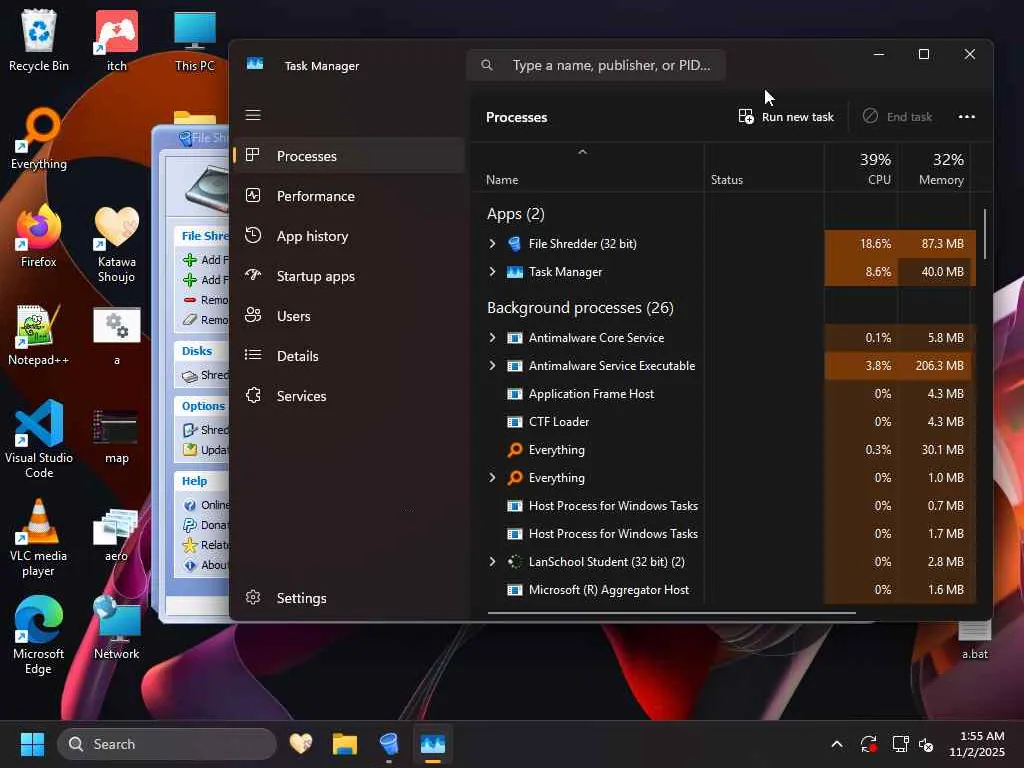Image resolution: width=1024 pixels, height=768 pixels.
Task: Expand Antimalware Core Service
Action: click(x=492, y=338)
